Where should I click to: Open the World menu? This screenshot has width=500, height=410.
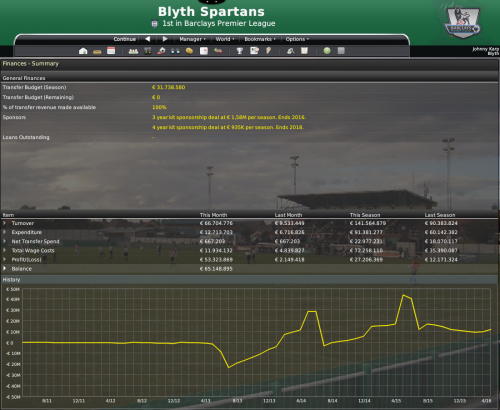tap(225, 39)
